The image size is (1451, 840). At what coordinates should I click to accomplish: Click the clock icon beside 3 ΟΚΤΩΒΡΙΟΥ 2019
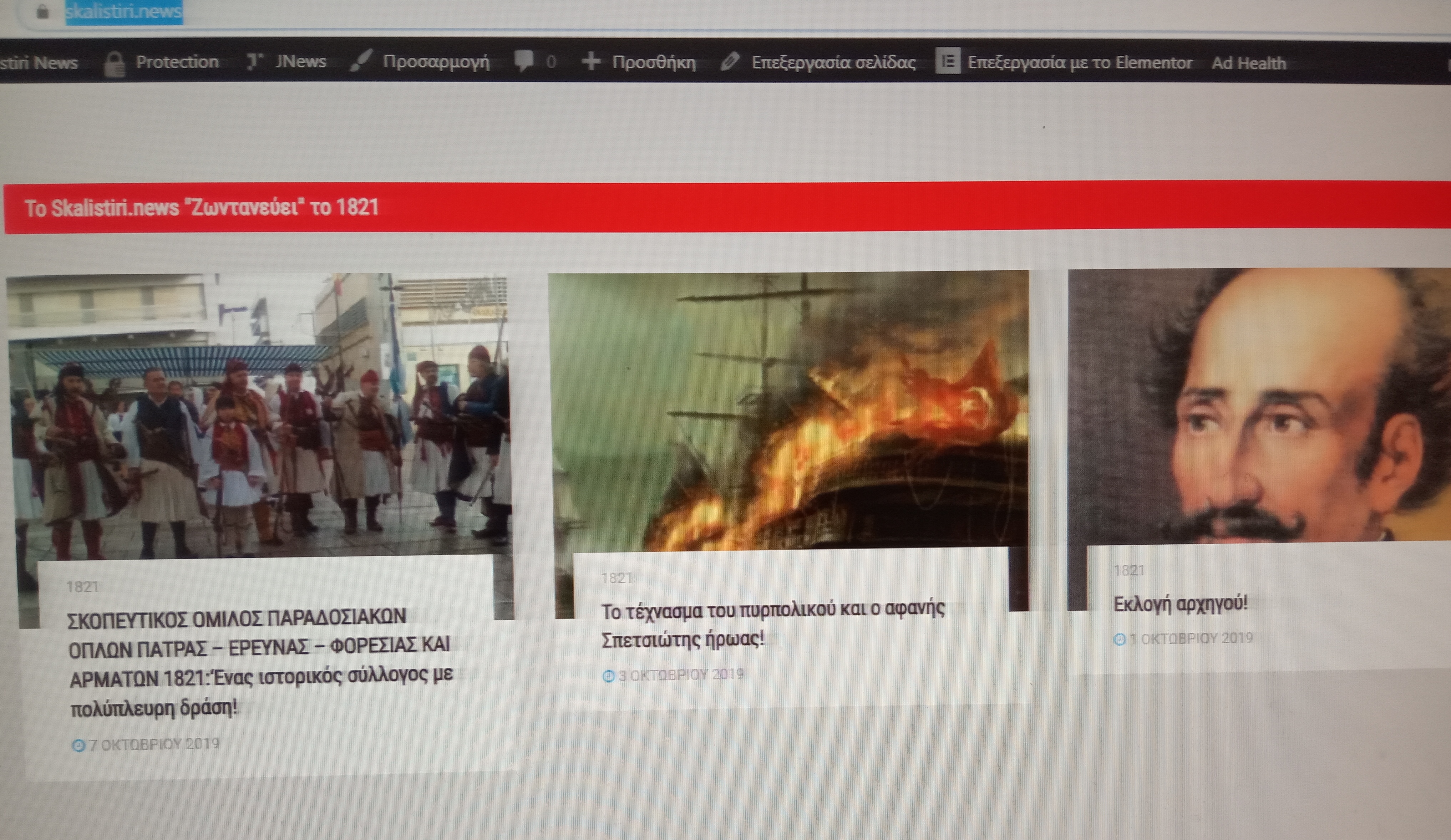coord(609,676)
